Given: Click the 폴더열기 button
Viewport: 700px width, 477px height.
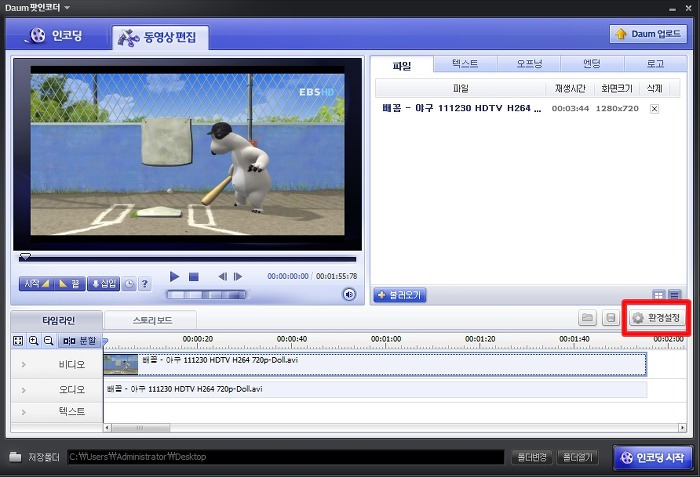Looking at the screenshot, I should [x=577, y=457].
